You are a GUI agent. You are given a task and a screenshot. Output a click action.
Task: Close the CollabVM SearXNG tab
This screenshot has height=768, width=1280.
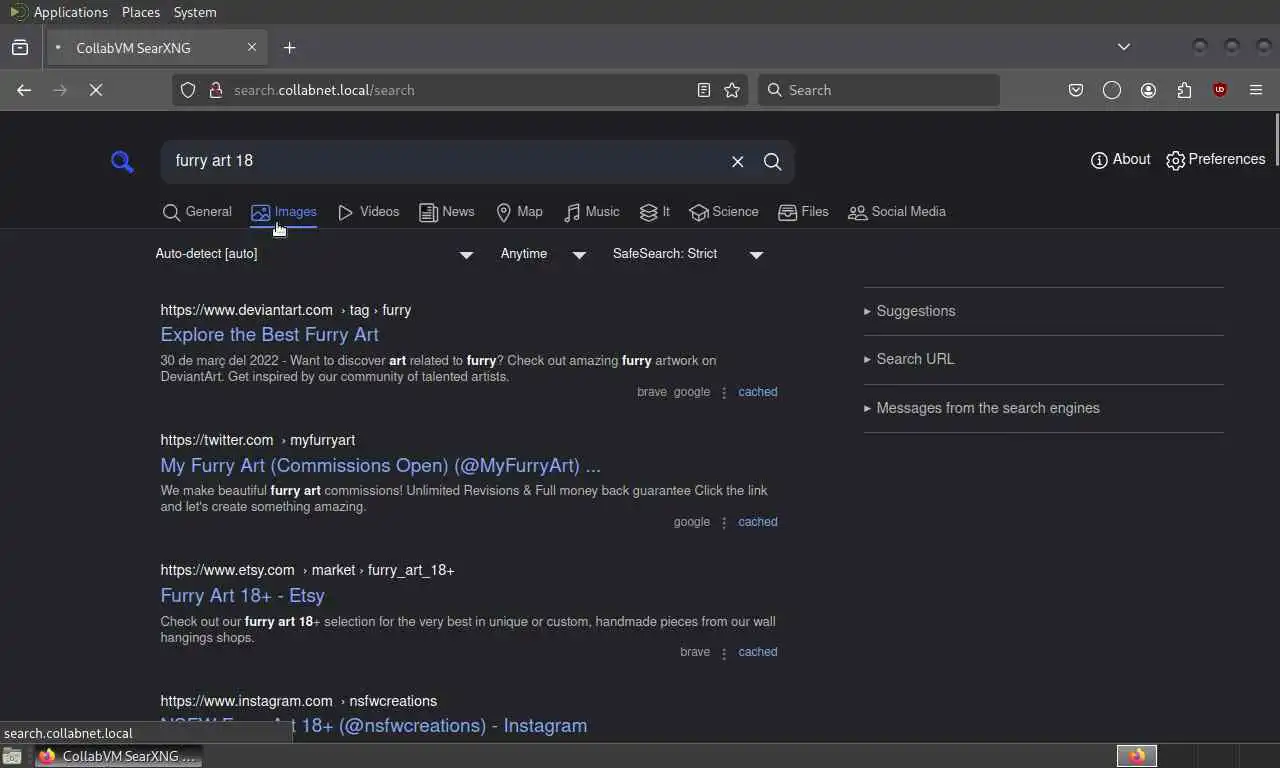tap(252, 48)
